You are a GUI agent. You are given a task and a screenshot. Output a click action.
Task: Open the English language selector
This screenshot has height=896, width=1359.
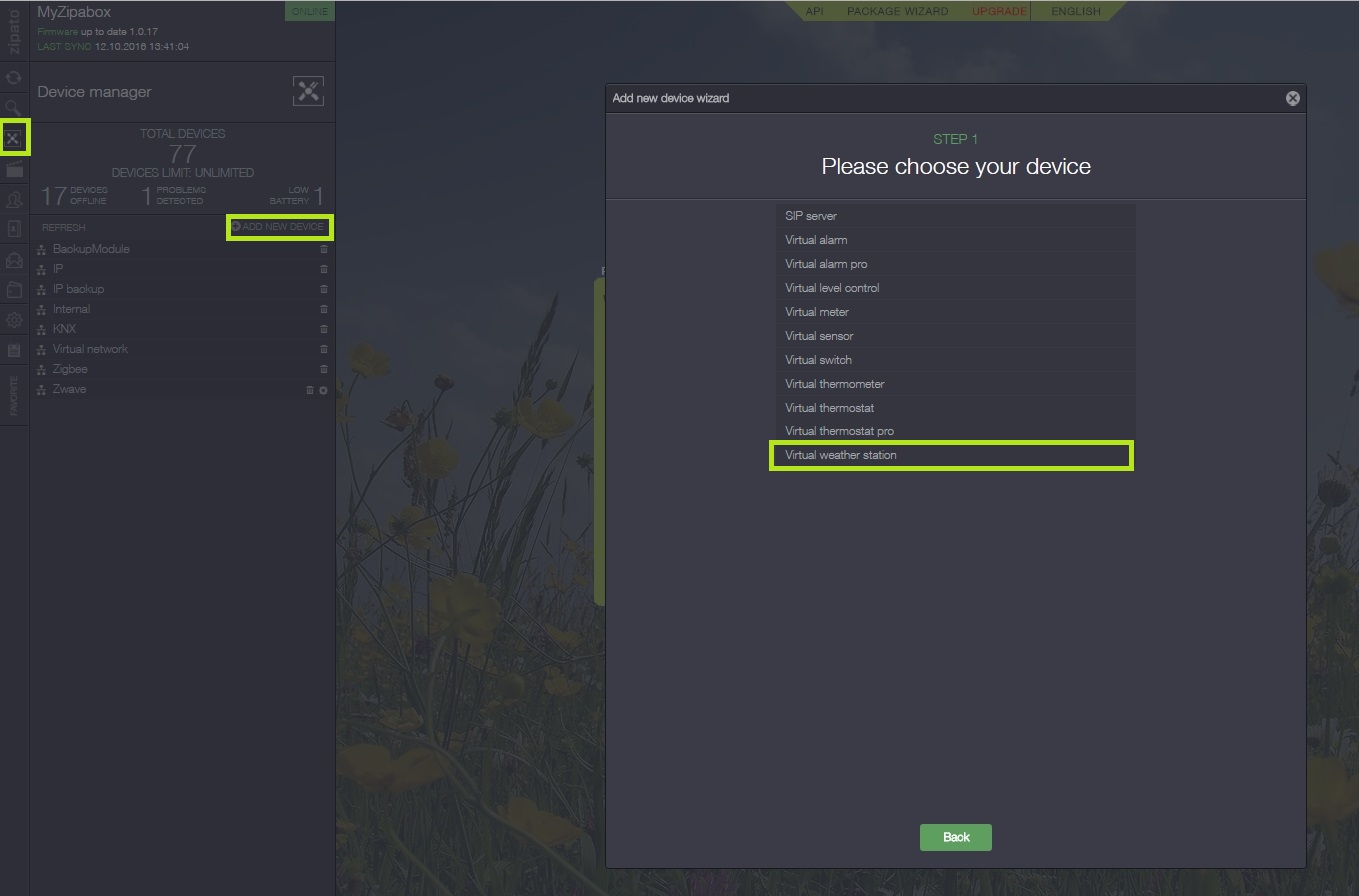point(1075,11)
